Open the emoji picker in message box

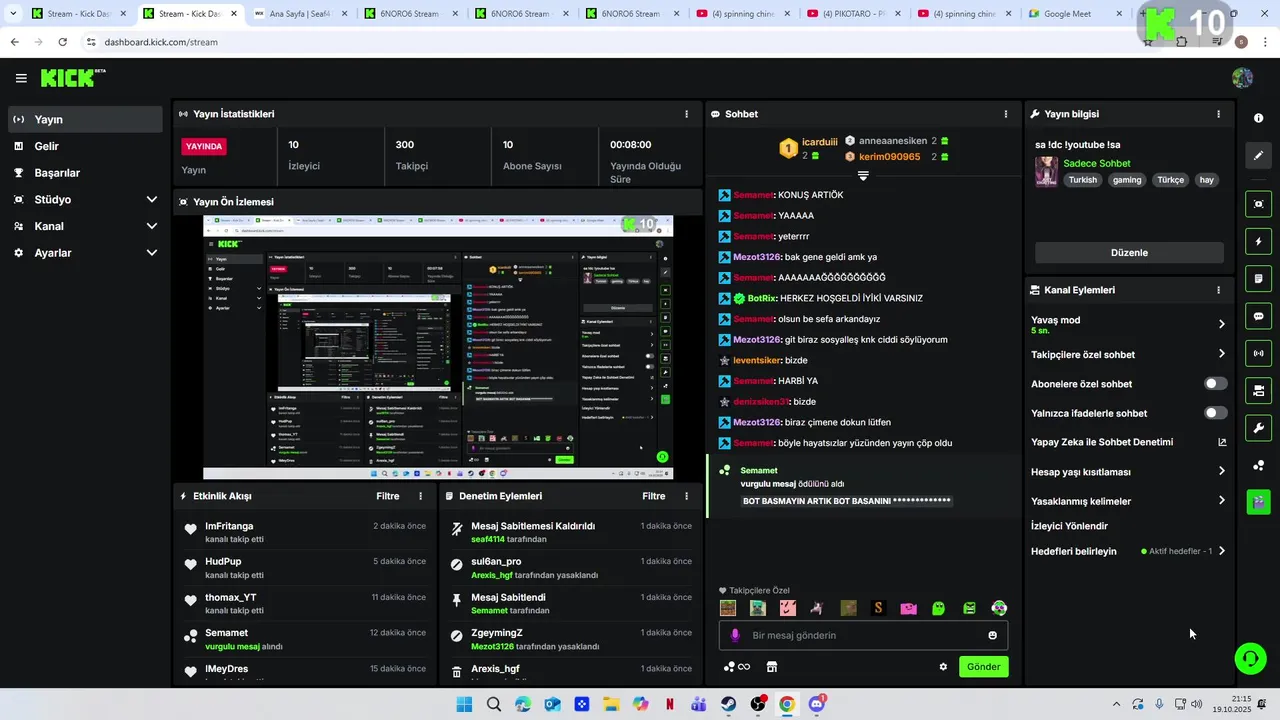click(992, 635)
